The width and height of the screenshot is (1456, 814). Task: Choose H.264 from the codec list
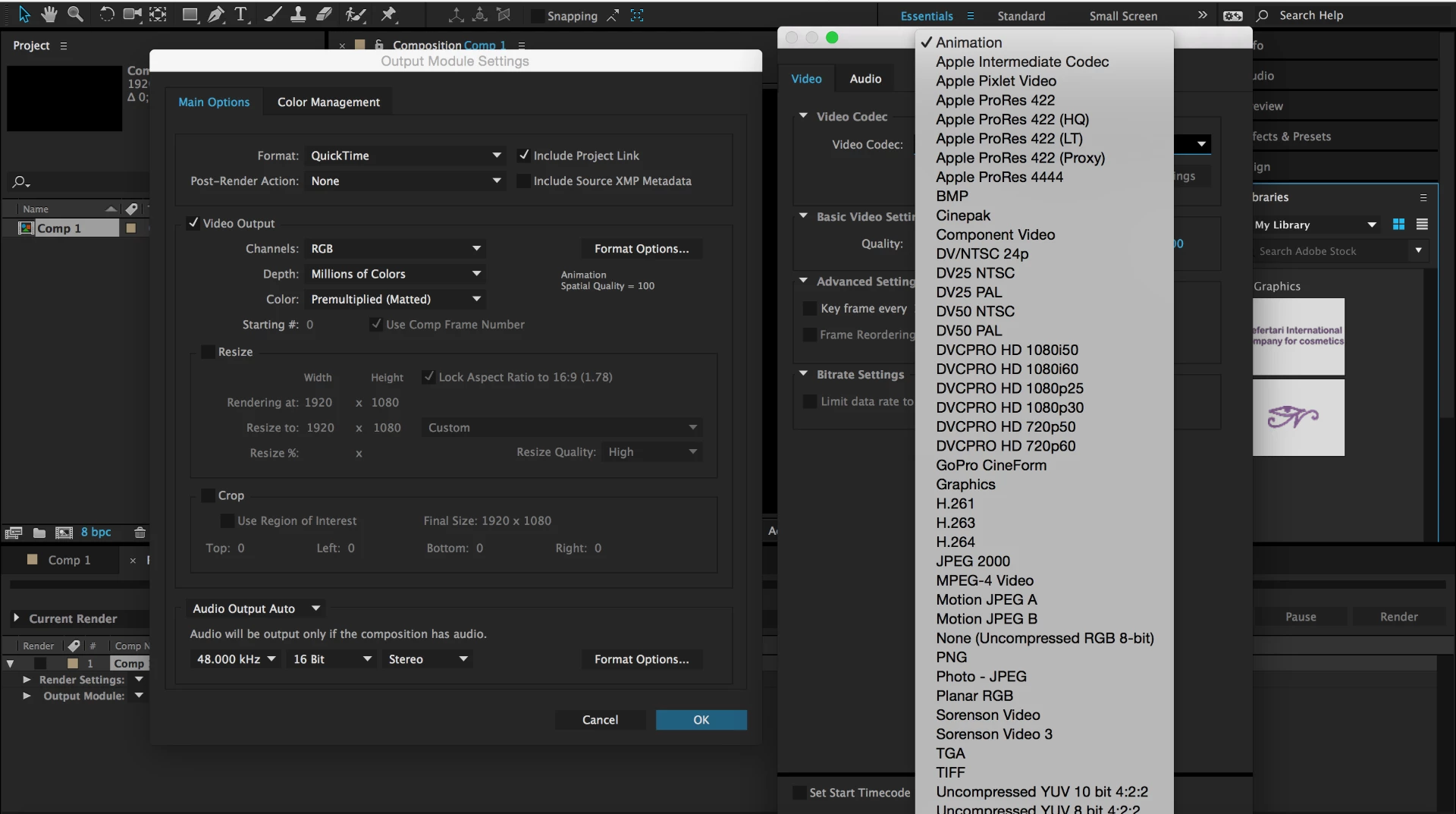click(955, 542)
